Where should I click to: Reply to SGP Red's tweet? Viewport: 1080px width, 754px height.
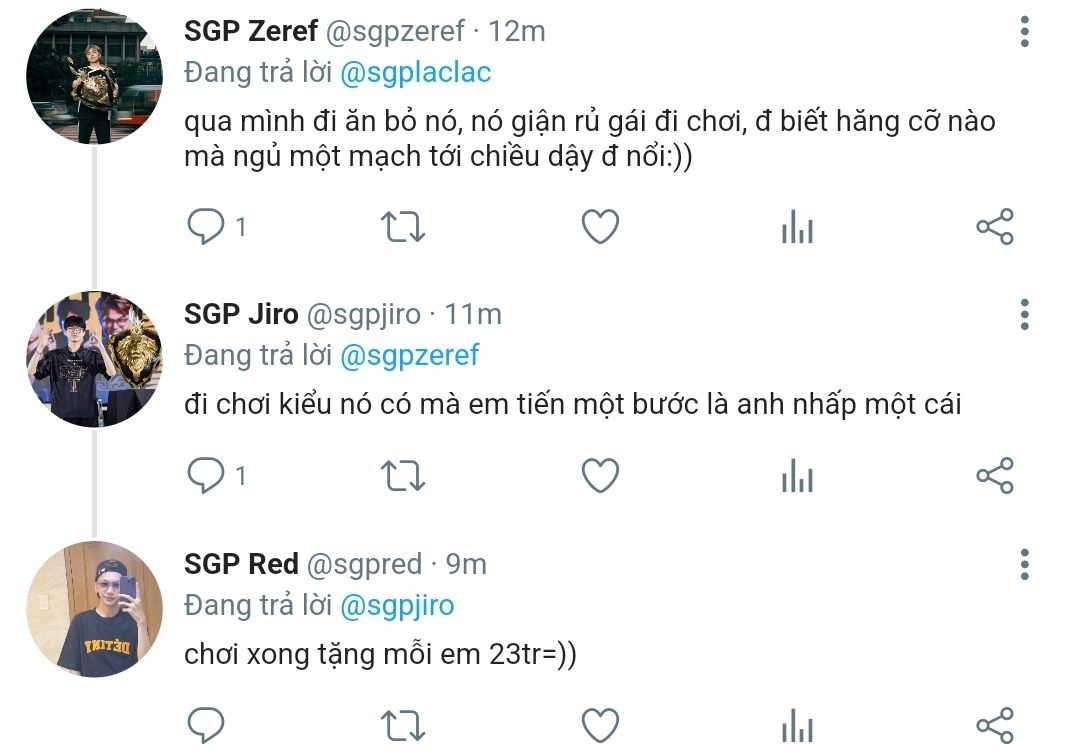coord(205,725)
